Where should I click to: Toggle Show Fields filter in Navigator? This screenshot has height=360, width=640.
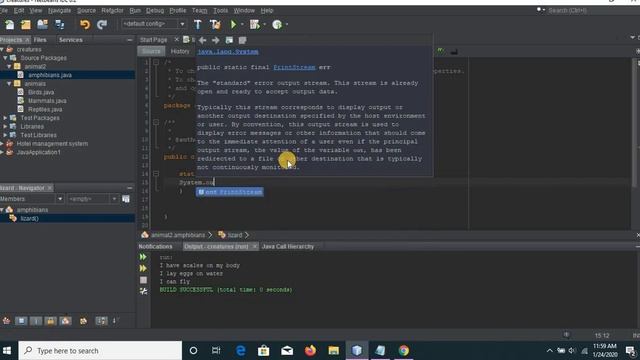(x=21, y=321)
